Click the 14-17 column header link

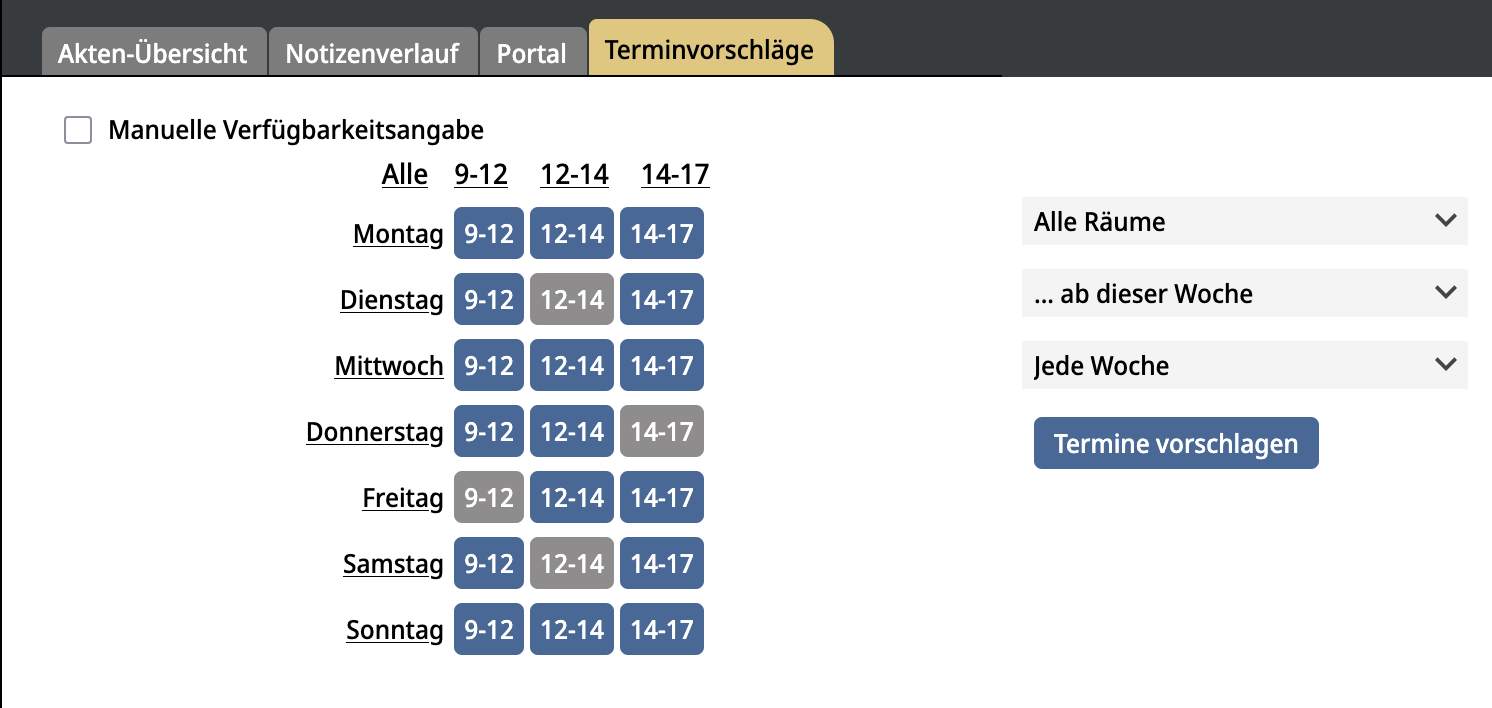coord(675,175)
